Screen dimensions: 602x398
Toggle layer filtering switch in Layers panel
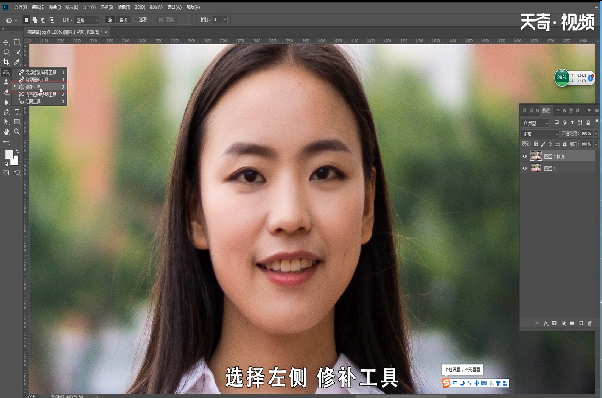click(x=597, y=122)
